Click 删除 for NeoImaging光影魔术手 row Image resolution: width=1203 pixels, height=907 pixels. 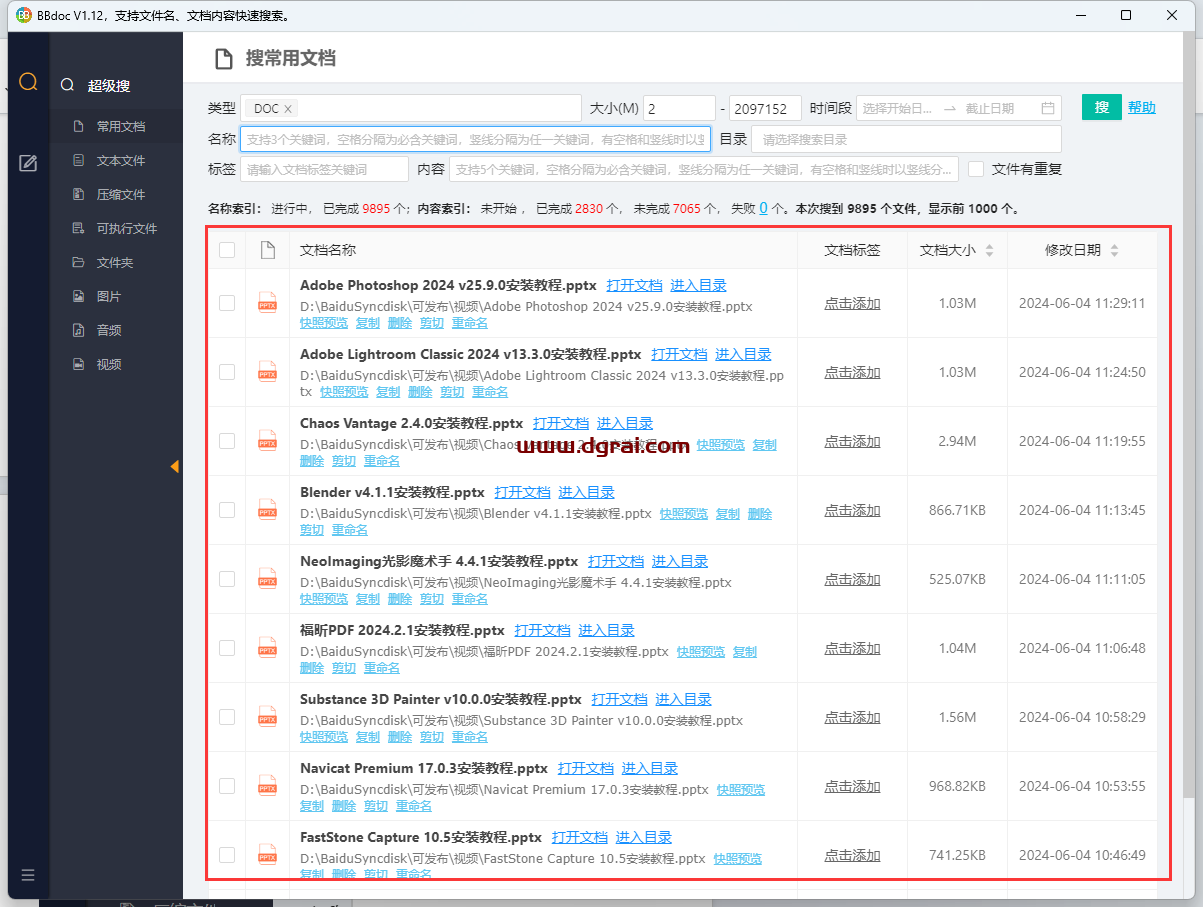pos(400,599)
